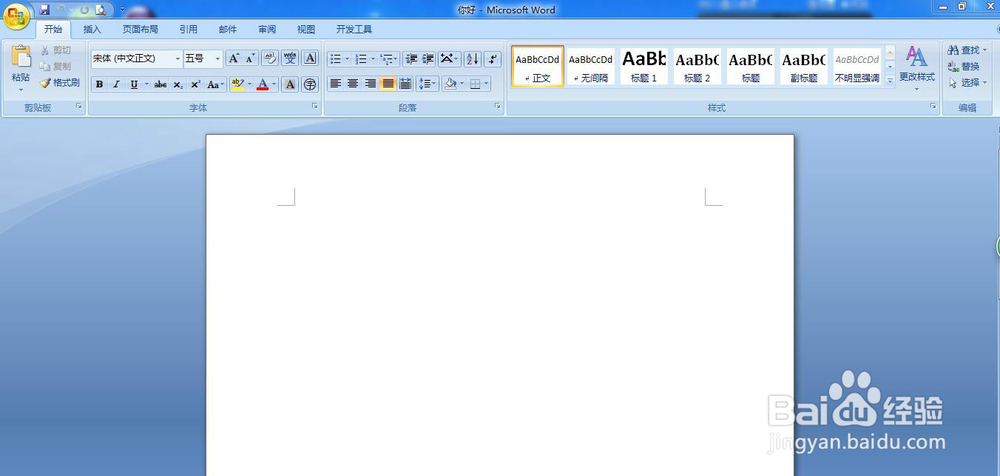Align text right
The image size is (1000, 476).
click(370, 84)
